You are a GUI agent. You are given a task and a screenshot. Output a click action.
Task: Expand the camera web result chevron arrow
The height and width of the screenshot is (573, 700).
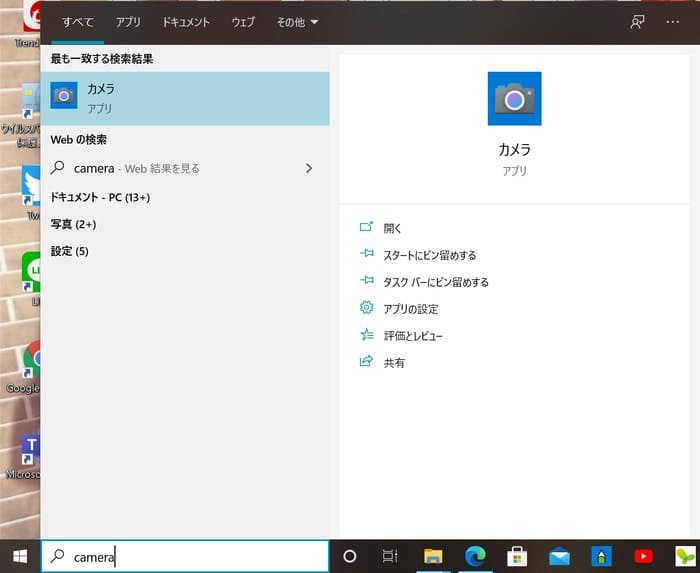[309, 168]
